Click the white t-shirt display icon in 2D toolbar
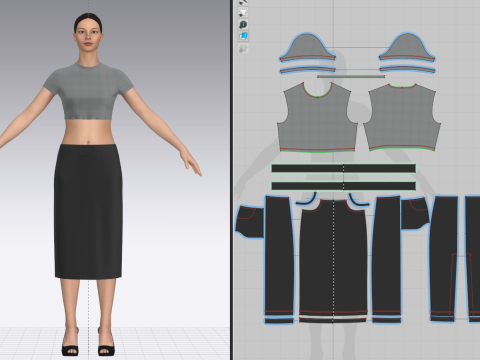The image size is (480, 360). (243, 13)
